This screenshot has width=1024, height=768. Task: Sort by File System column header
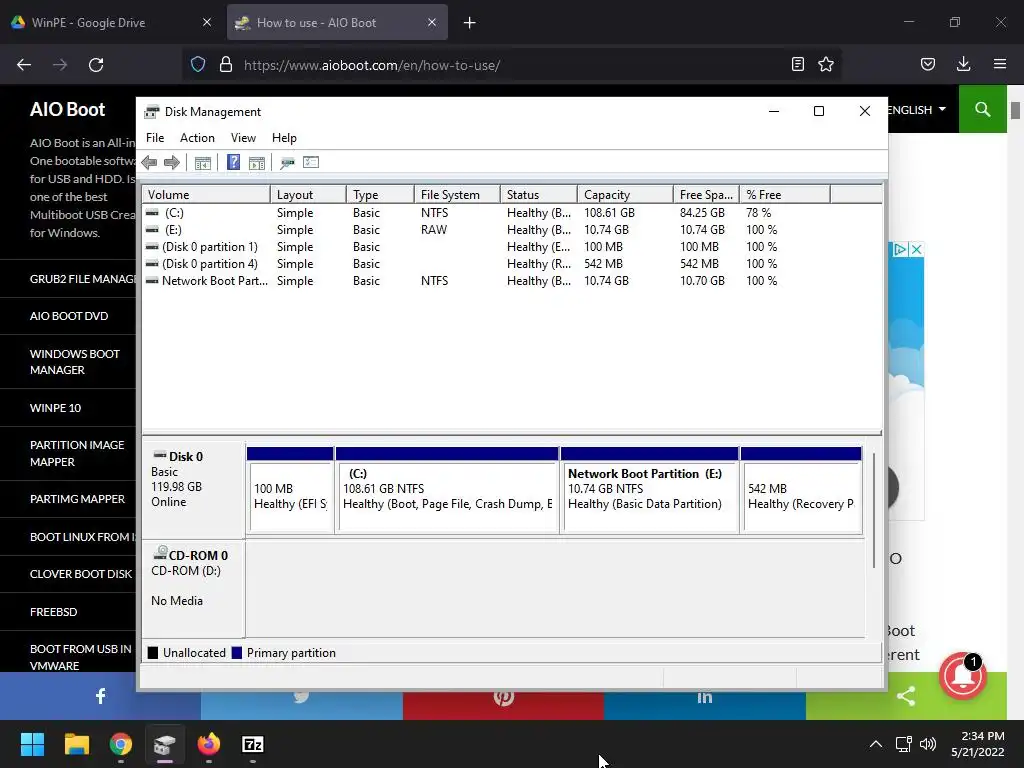point(457,195)
